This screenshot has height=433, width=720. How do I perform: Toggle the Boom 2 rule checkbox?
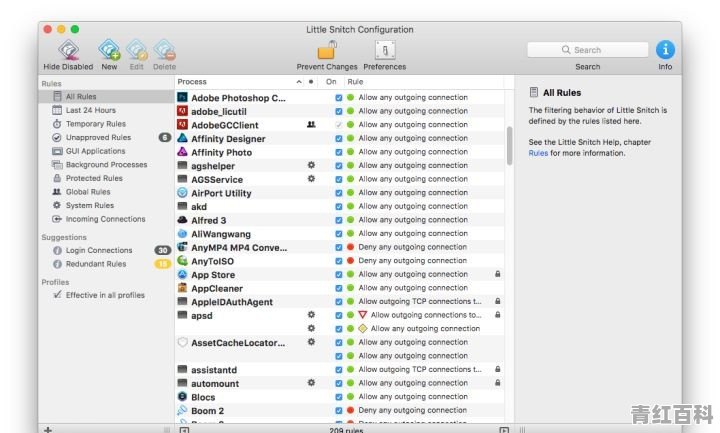click(339, 411)
